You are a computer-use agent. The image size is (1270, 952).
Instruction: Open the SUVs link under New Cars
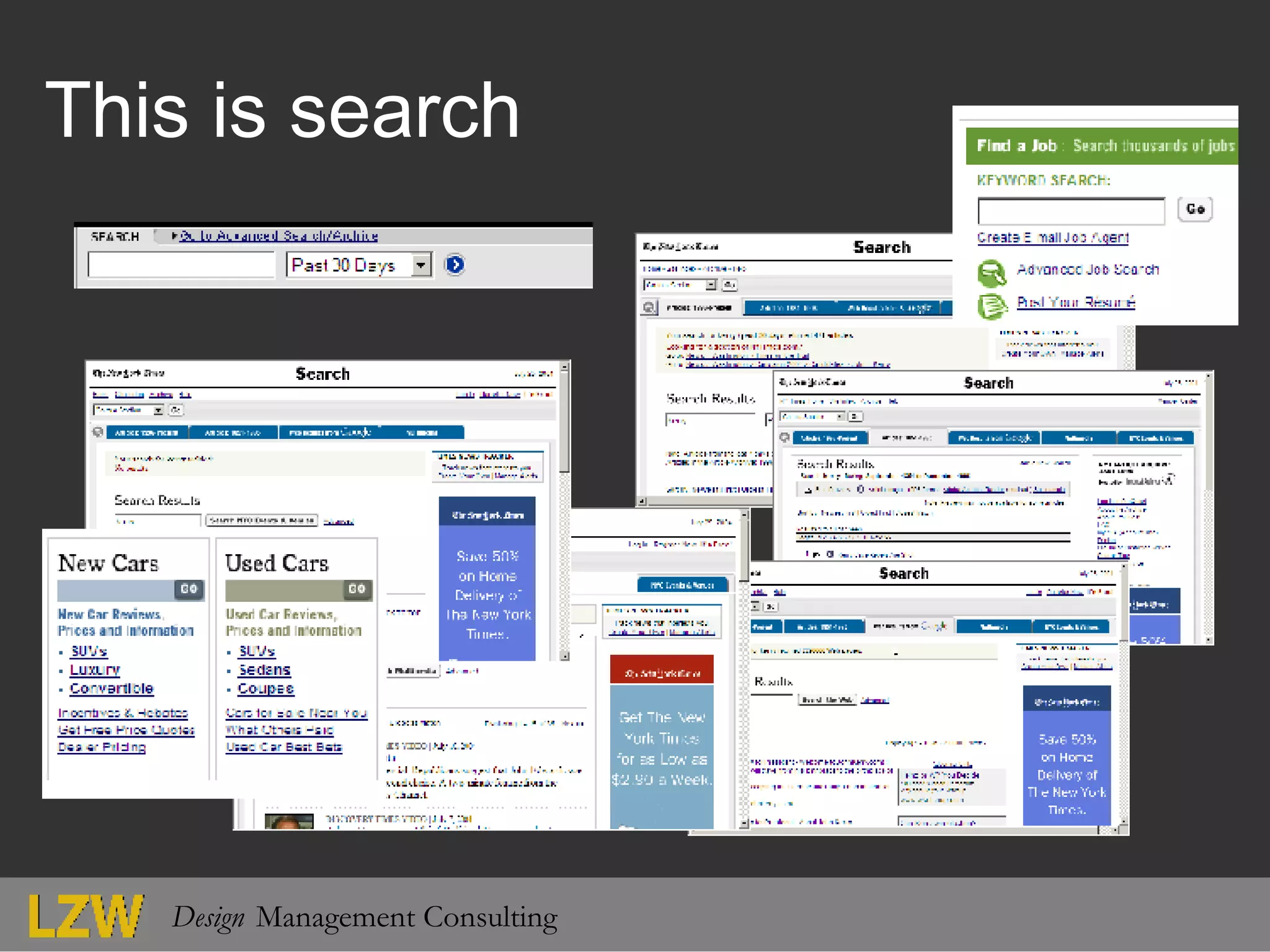[89, 651]
